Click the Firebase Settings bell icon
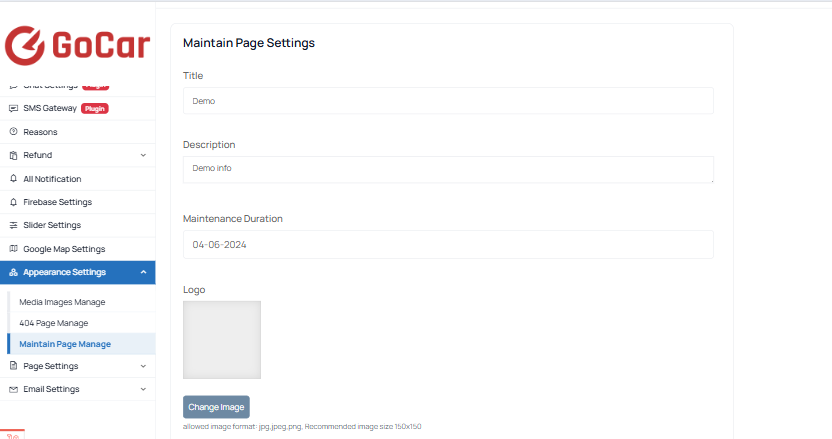Image resolution: width=832 pixels, height=439 pixels. click(14, 202)
